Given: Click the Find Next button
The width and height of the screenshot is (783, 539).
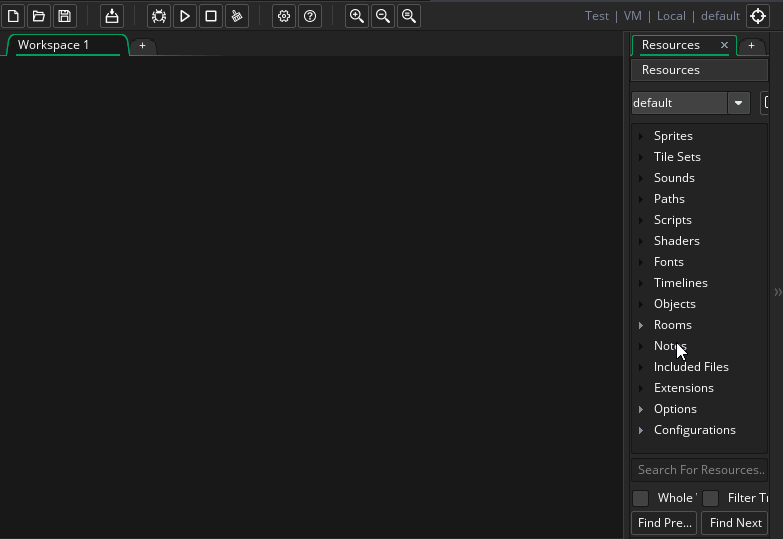Looking at the screenshot, I should tap(735, 523).
